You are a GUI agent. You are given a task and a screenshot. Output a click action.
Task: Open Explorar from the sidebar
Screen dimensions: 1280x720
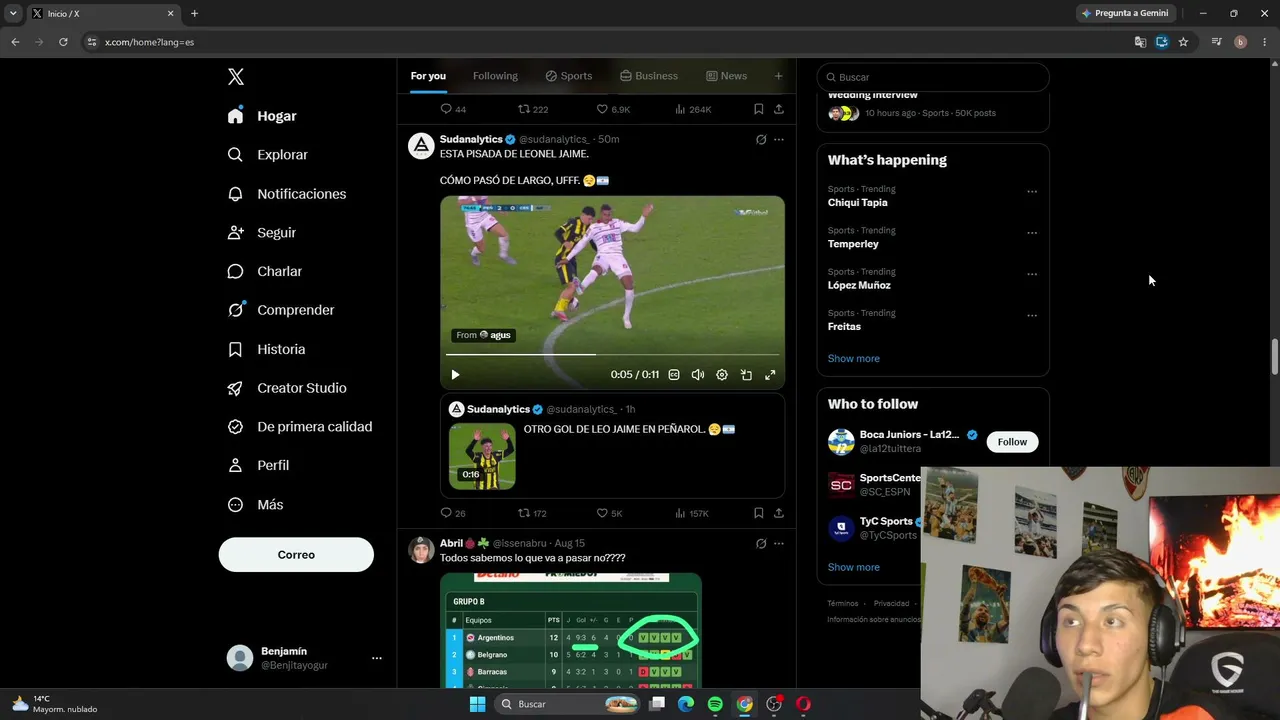click(267, 155)
